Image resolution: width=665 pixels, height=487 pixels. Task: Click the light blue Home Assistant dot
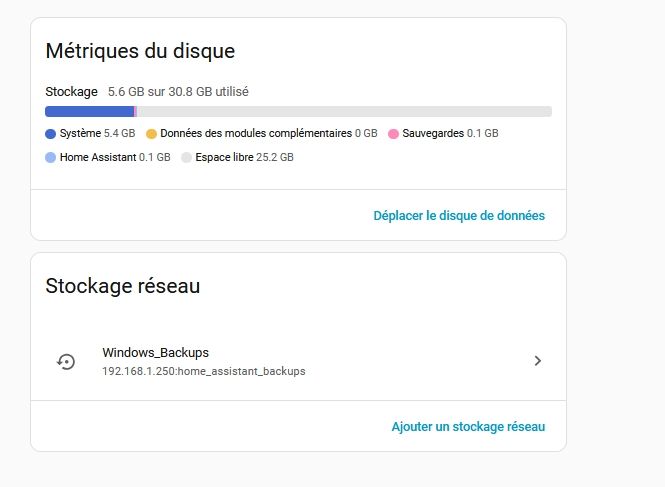51,157
